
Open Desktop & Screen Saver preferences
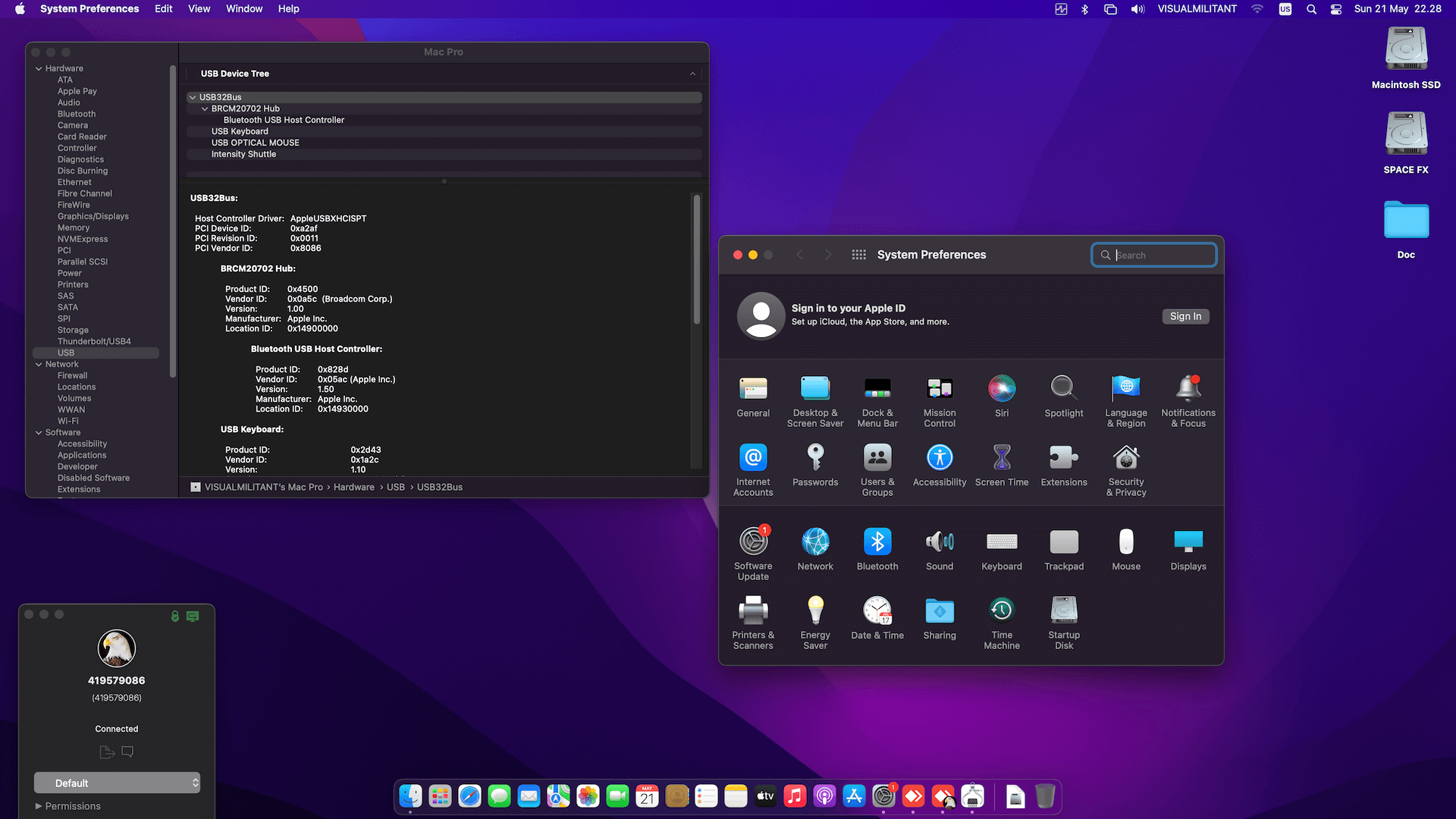pos(815,401)
